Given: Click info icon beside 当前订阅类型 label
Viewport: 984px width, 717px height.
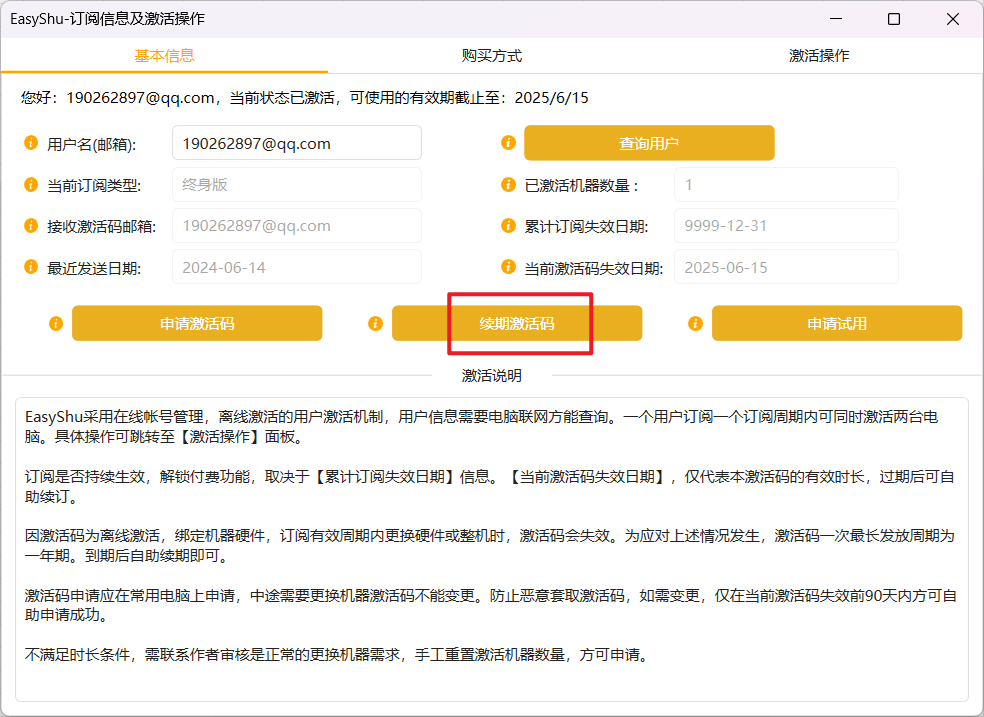Looking at the screenshot, I should point(31,184).
